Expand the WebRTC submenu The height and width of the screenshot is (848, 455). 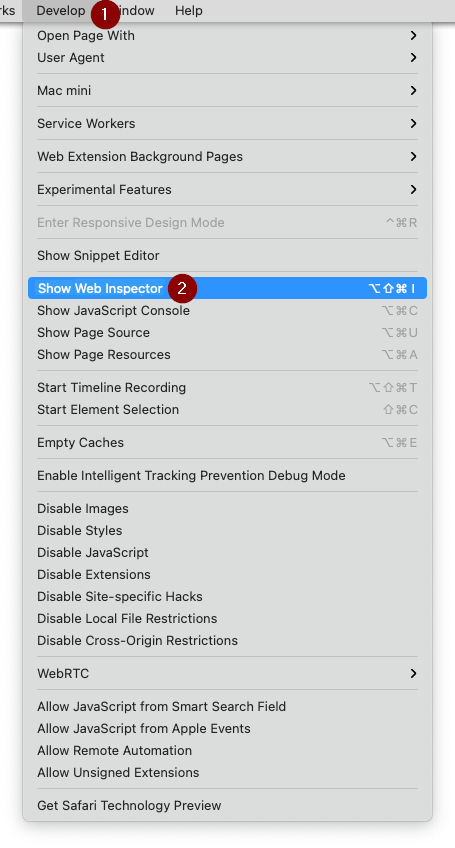[x=227, y=674]
